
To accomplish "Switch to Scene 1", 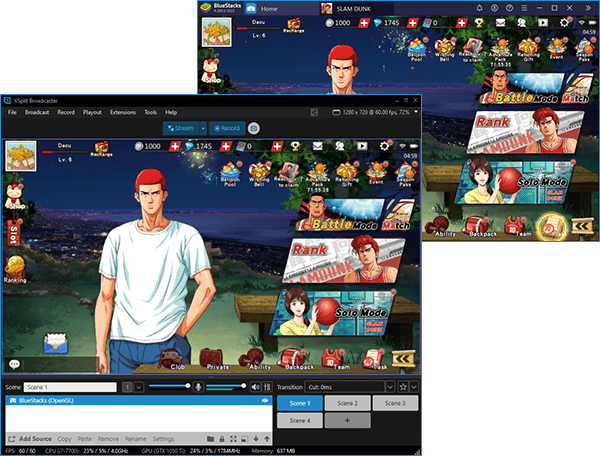I will pos(300,403).
